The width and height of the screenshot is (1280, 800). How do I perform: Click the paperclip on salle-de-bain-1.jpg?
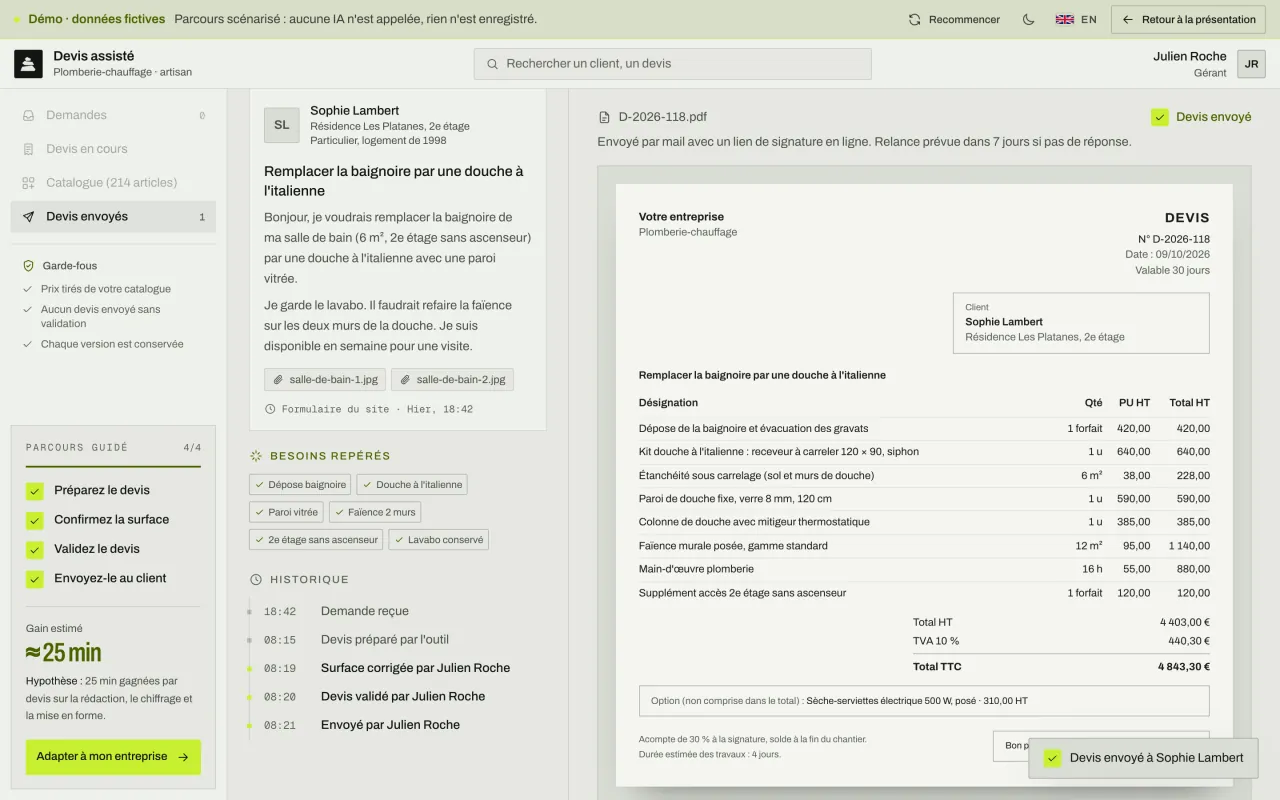278,379
